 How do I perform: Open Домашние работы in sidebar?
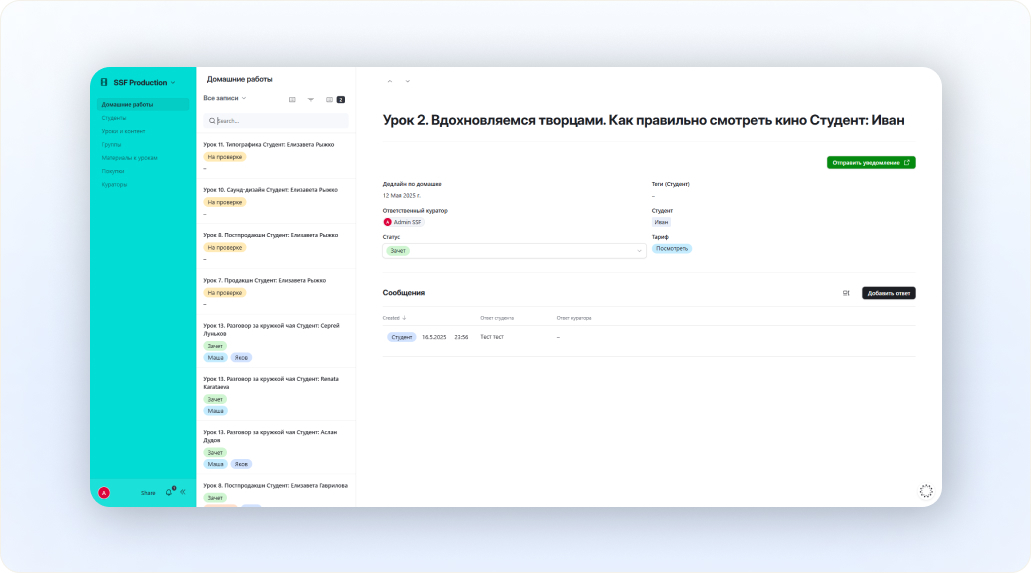point(143,105)
